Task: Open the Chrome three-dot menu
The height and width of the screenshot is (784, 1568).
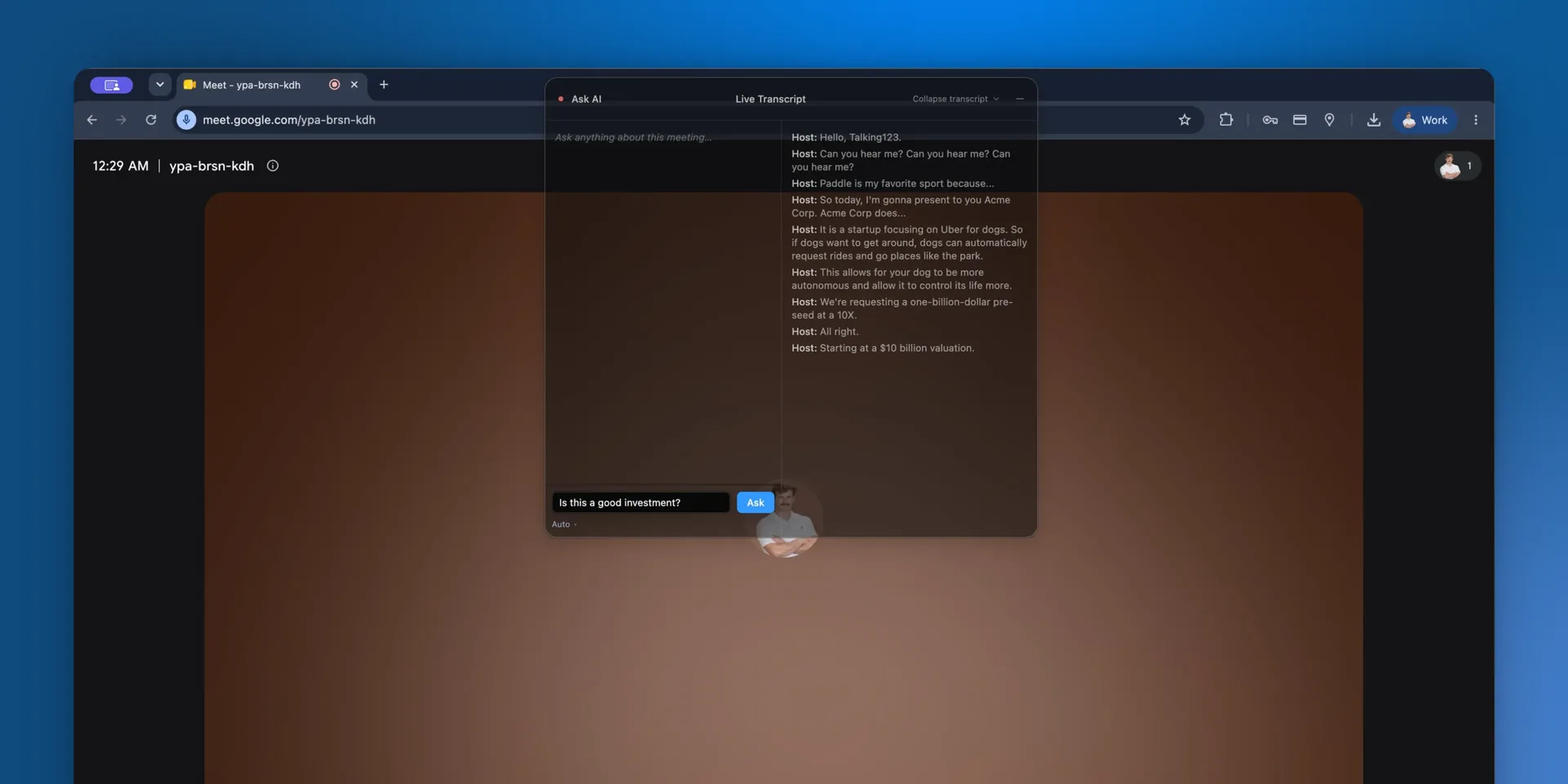Action: [x=1476, y=120]
